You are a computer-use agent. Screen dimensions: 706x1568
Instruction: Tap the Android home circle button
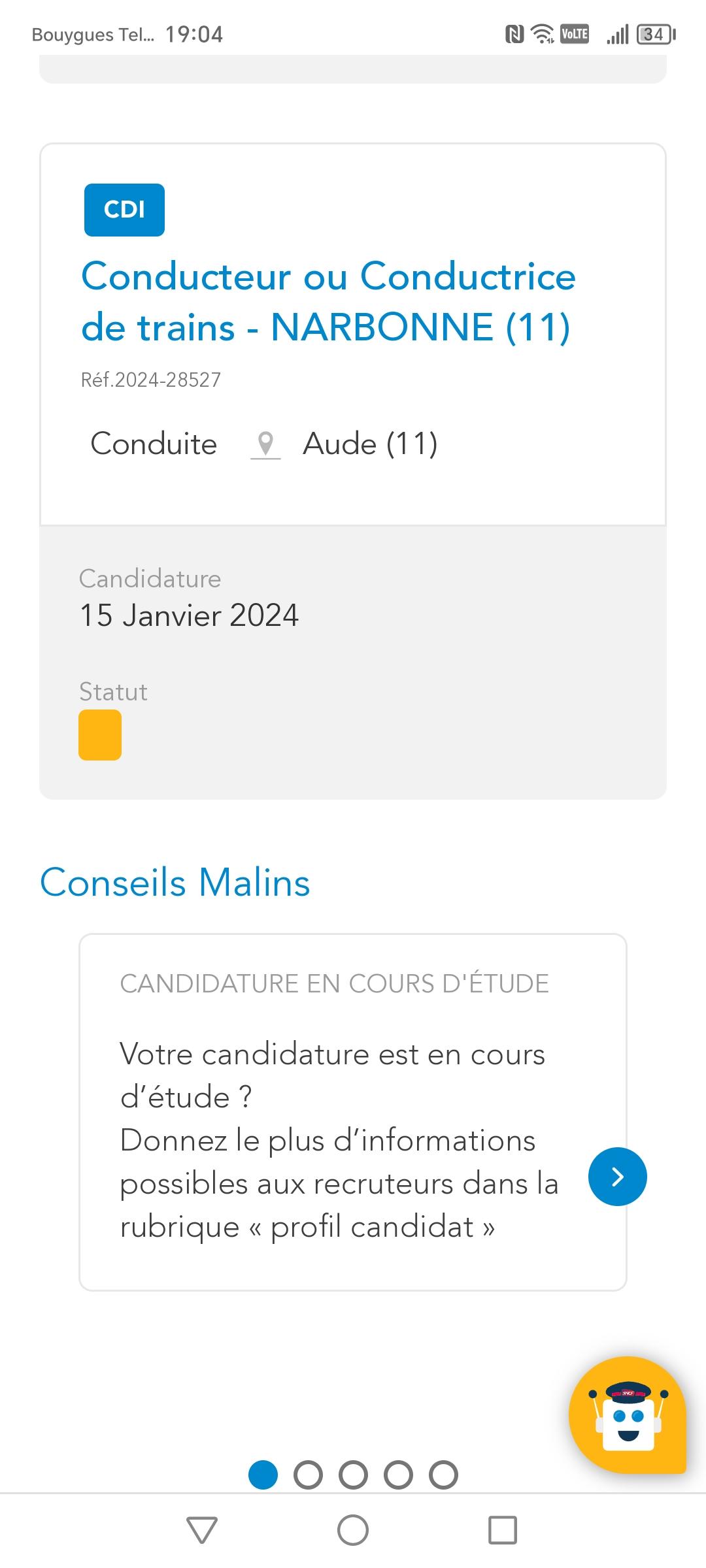353,1530
